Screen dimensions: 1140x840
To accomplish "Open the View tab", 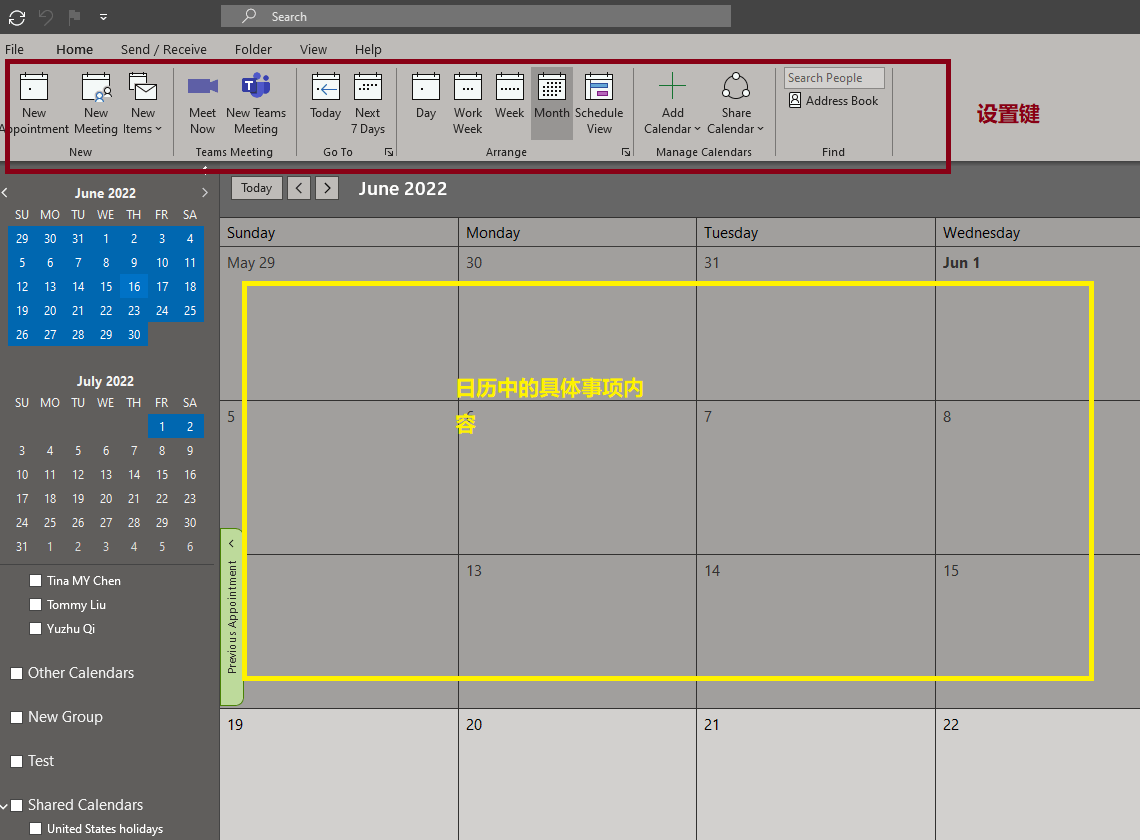I will [313, 49].
